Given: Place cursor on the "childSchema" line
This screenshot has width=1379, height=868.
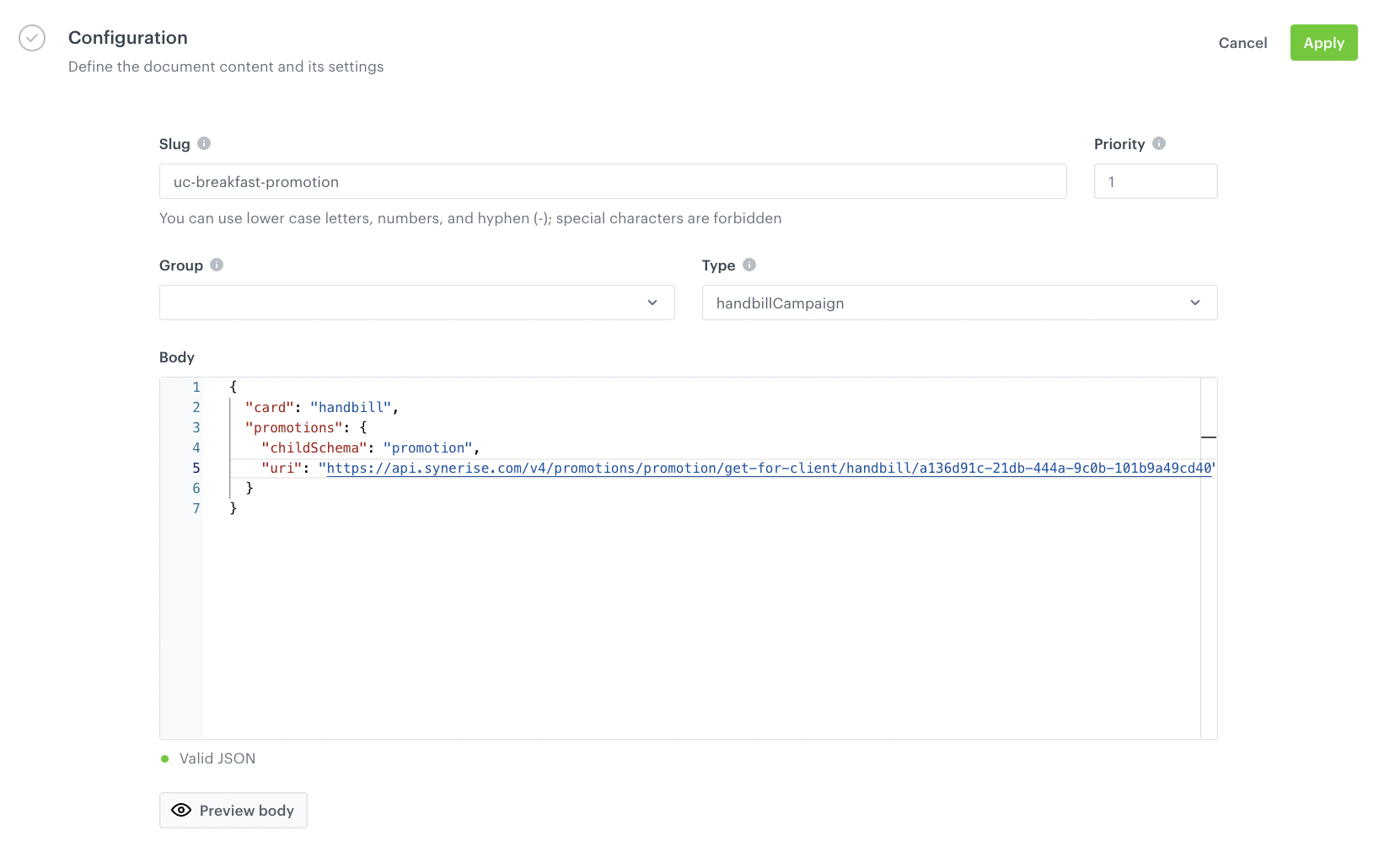Looking at the screenshot, I should (369, 448).
